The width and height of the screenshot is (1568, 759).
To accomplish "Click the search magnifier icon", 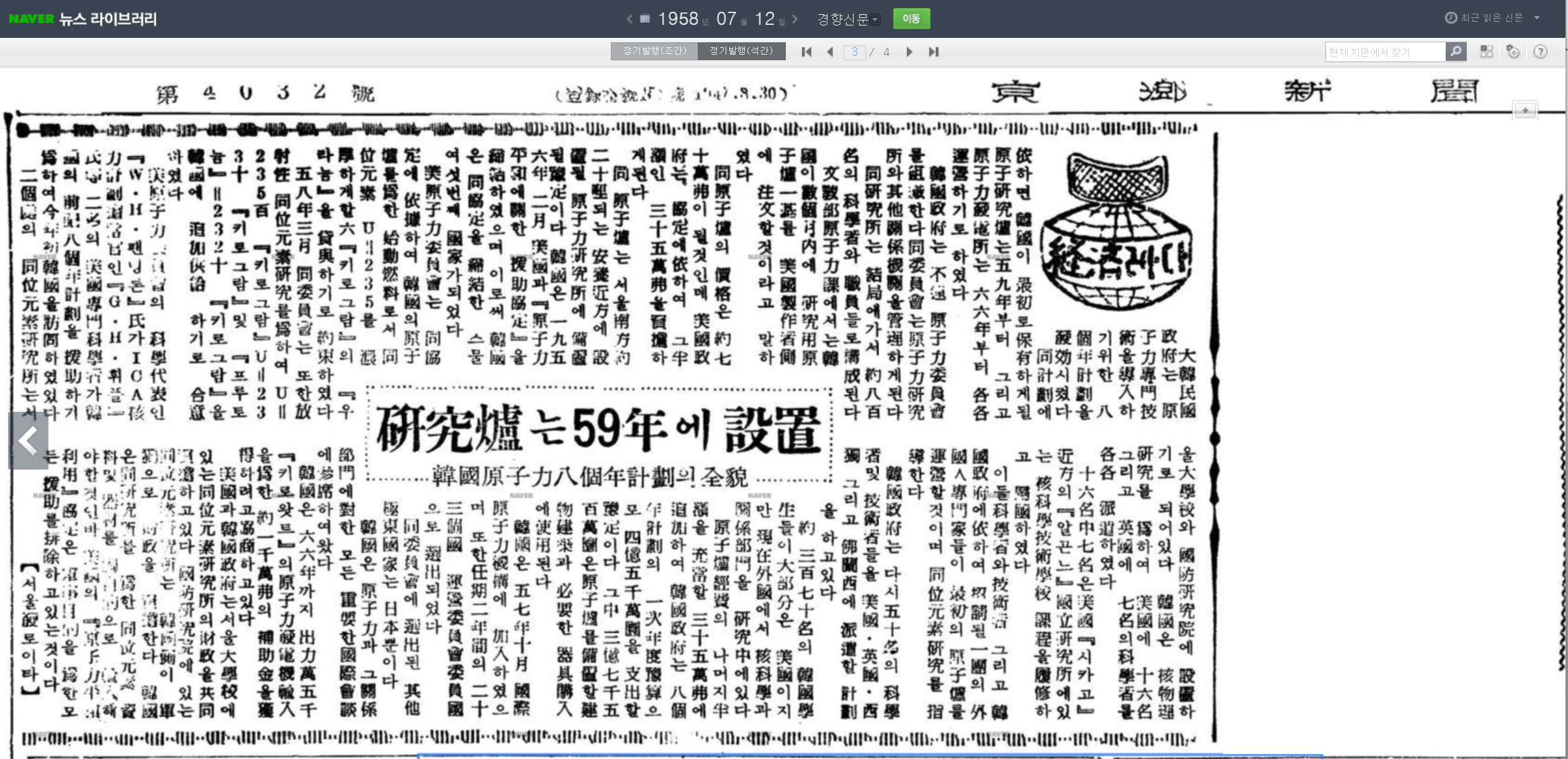I will pos(1456,52).
